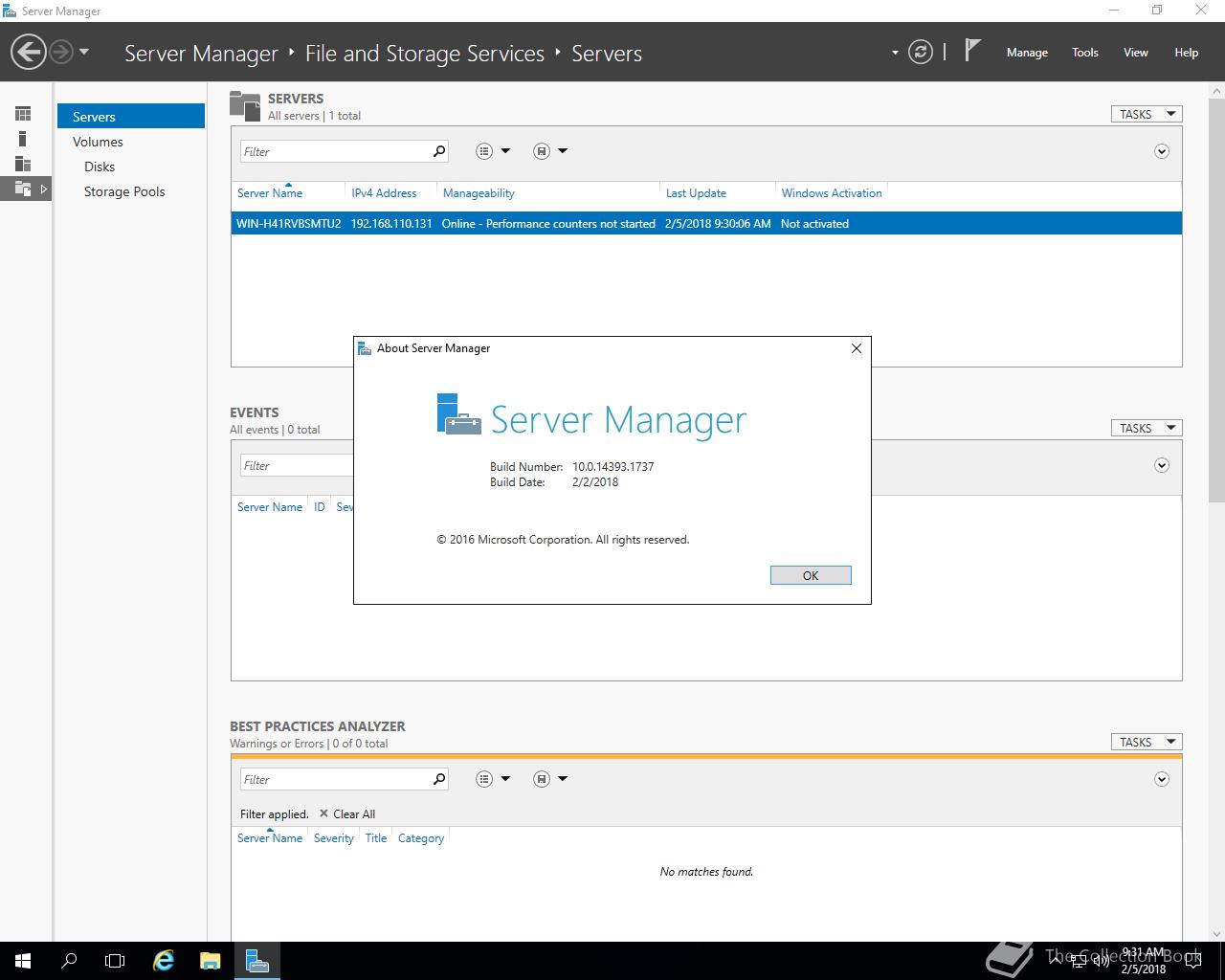Sort Best Practices by Severity column
This screenshot has width=1225, height=980.
[334, 838]
